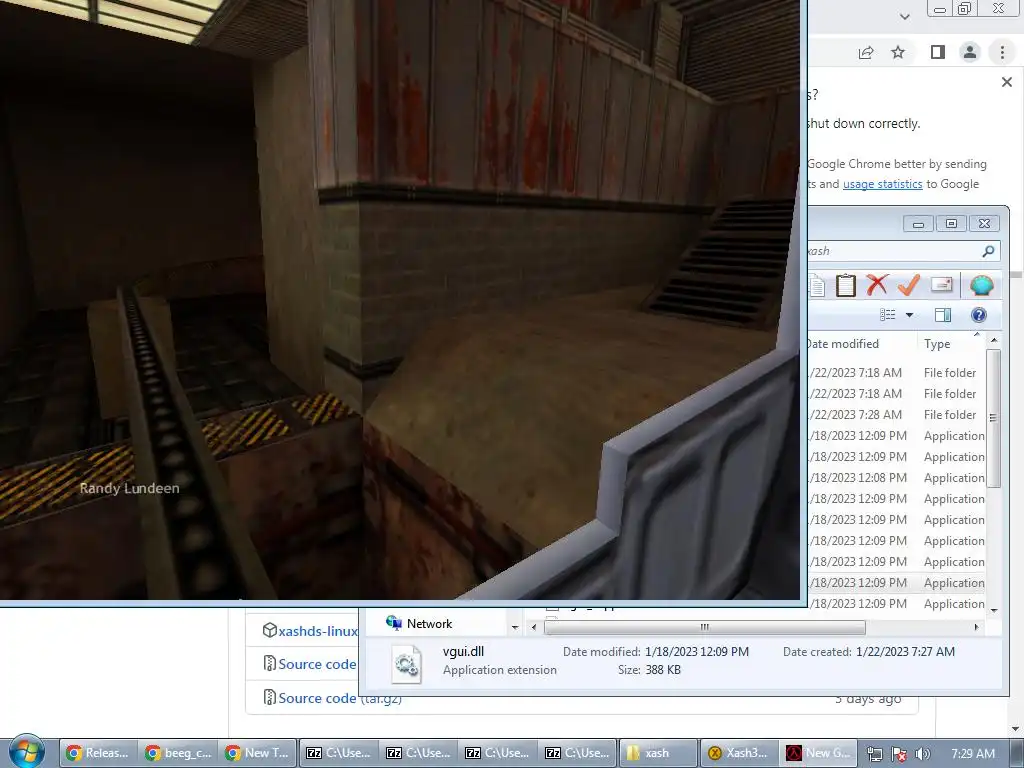Click the Explorer vertical scrollbar down arrow

[994, 611]
